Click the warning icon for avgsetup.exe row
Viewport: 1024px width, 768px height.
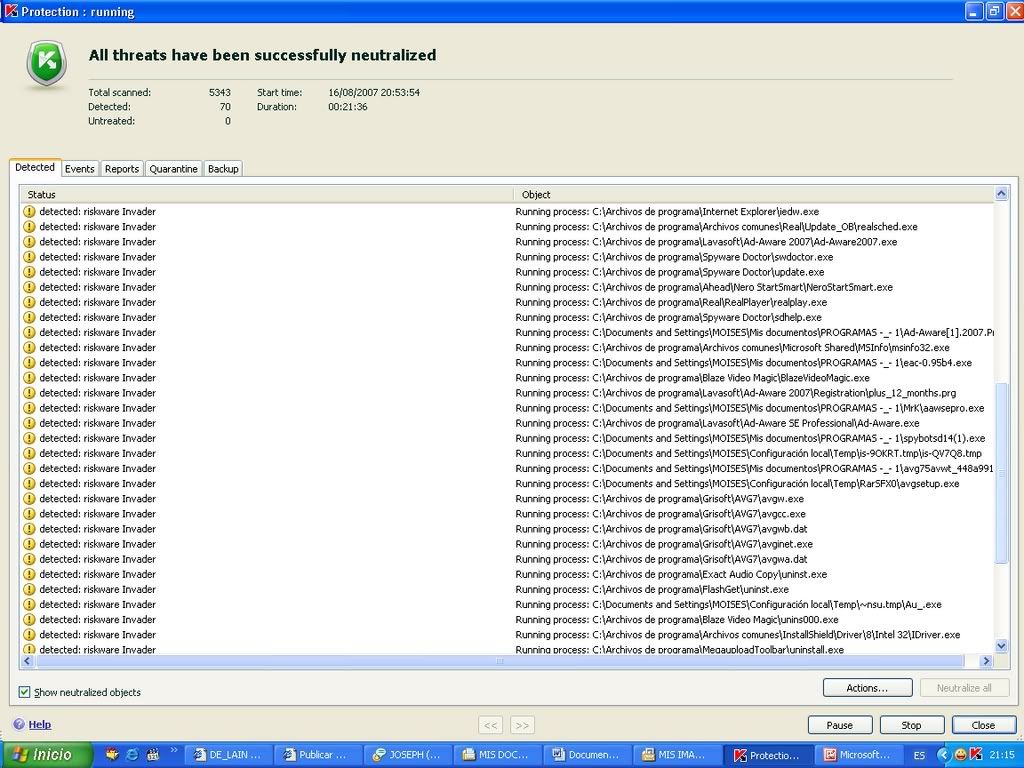point(29,484)
